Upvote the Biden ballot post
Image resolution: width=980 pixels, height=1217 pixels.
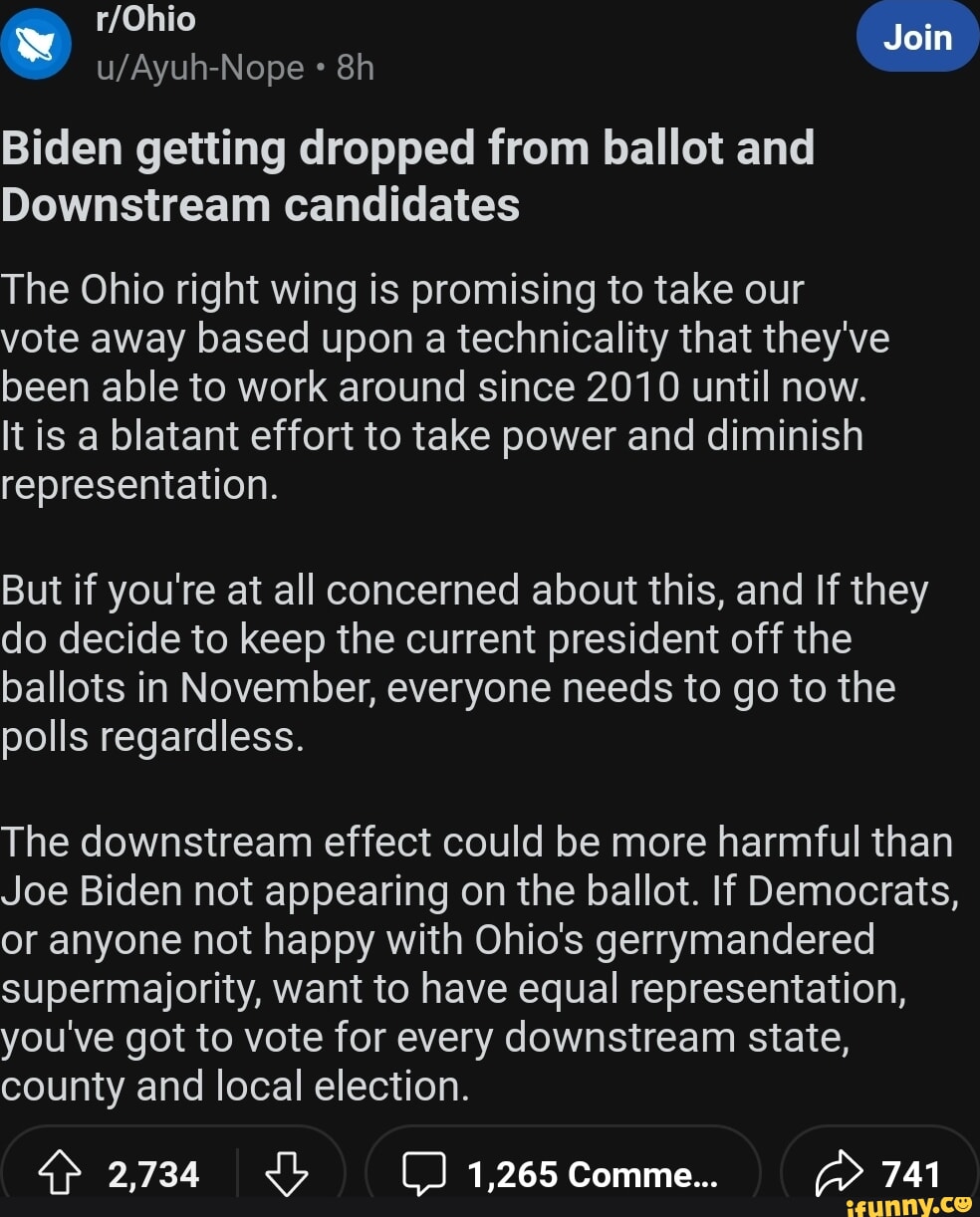(x=62, y=1174)
